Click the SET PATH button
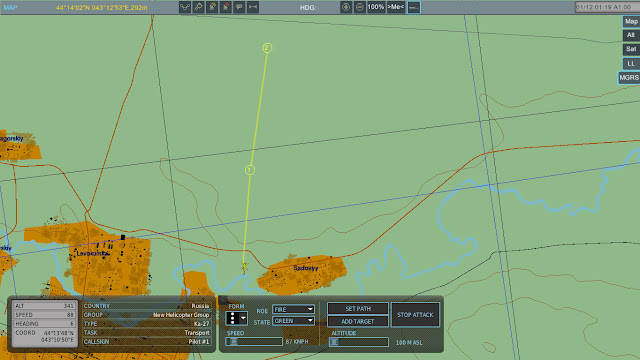 pos(358,309)
